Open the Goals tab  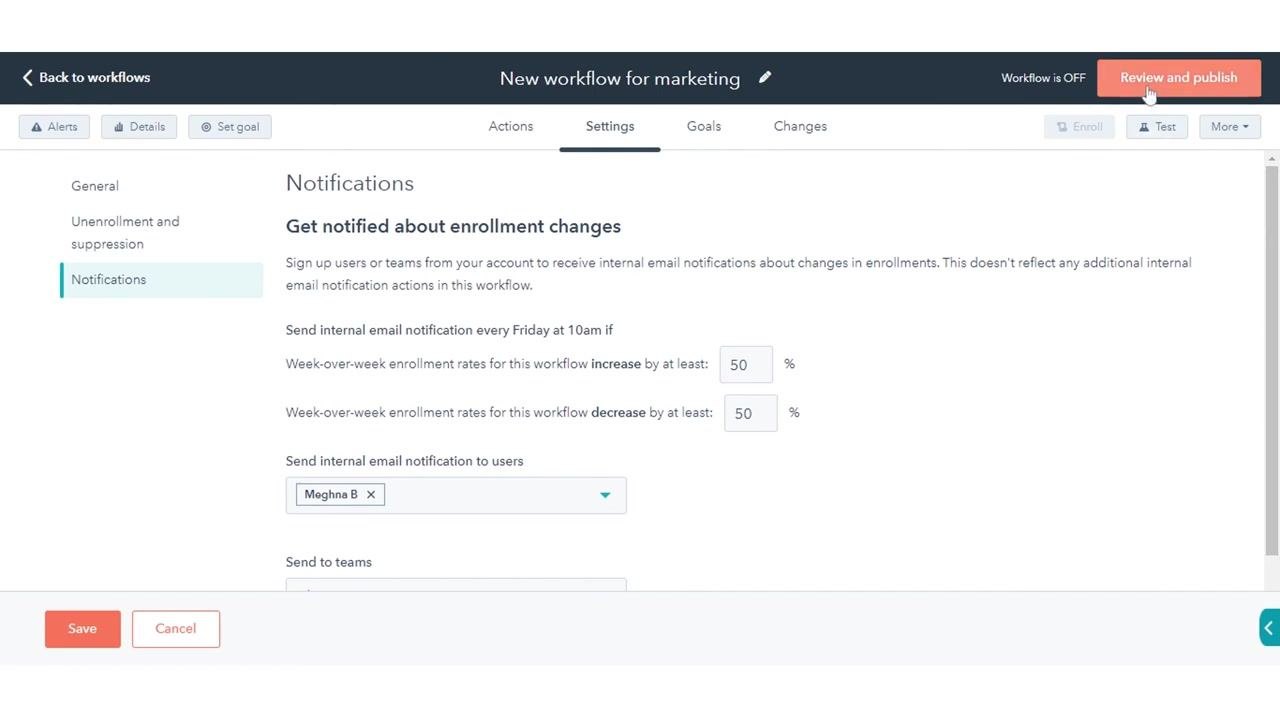704,126
